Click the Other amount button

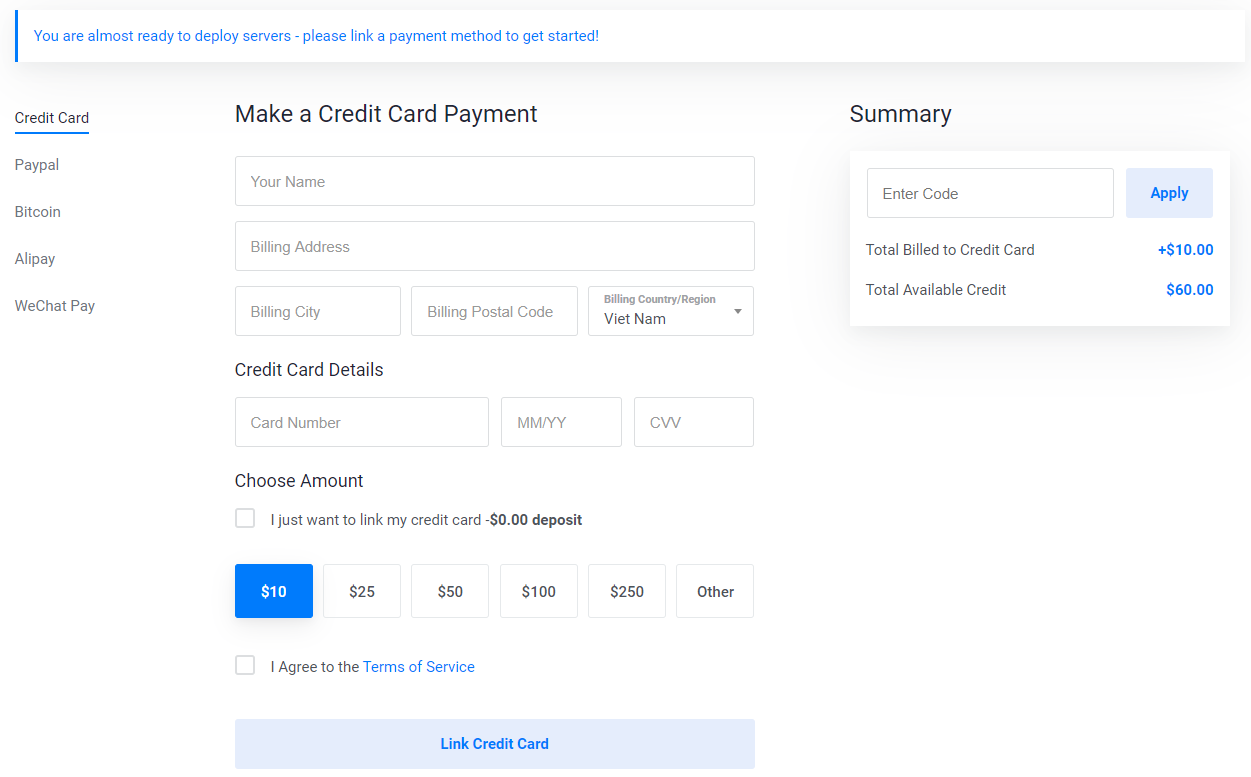pos(715,591)
